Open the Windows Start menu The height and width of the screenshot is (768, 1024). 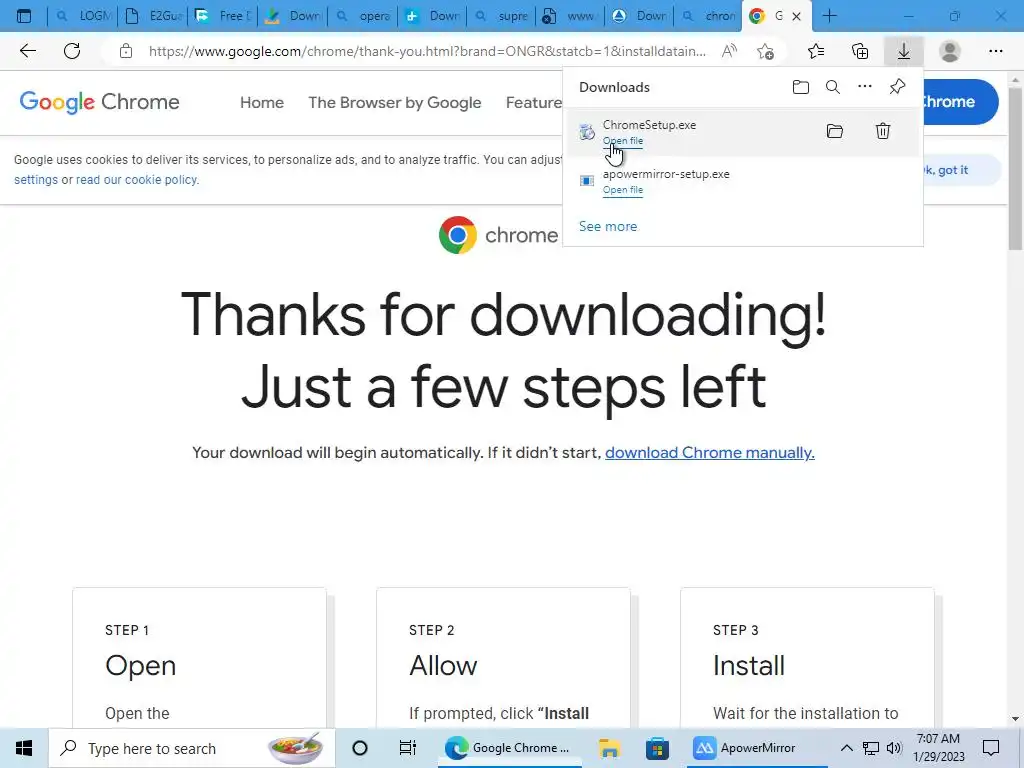point(24,748)
